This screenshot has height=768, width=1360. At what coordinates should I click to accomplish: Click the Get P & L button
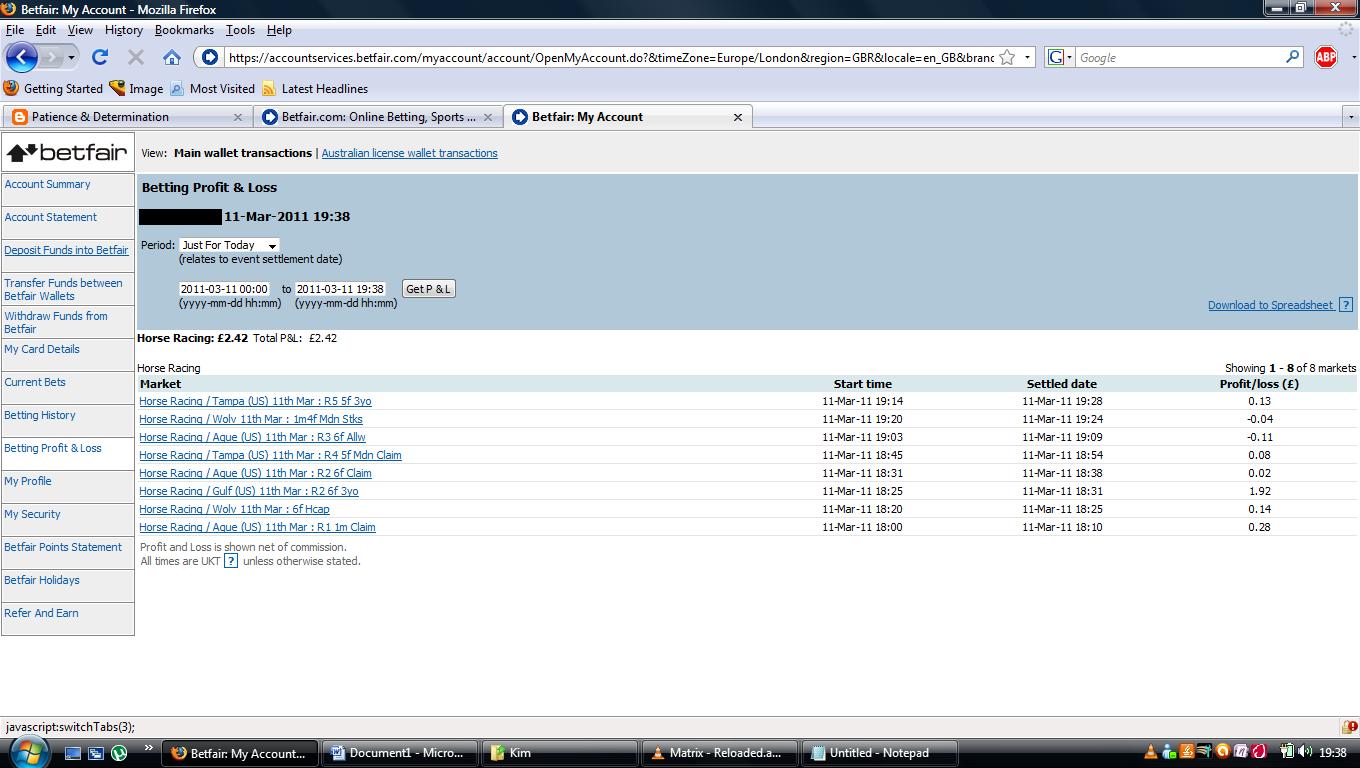(428, 289)
